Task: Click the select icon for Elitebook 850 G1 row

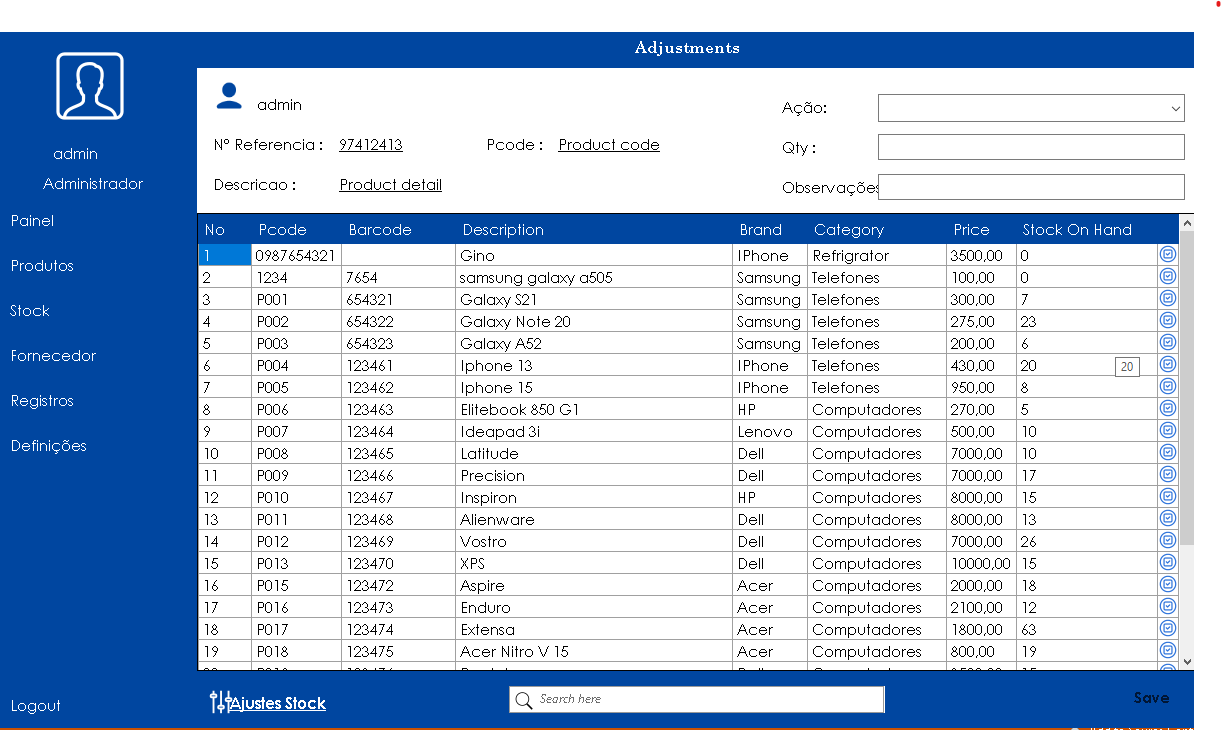Action: coord(1167,409)
